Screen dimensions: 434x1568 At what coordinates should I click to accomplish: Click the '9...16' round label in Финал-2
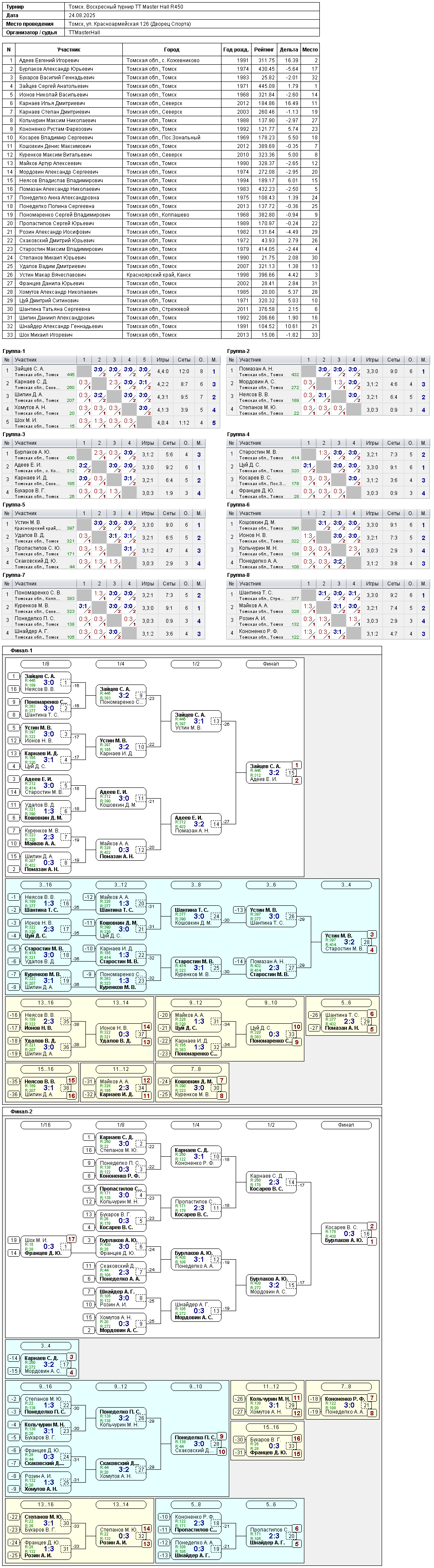pyautogui.click(x=46, y=1387)
